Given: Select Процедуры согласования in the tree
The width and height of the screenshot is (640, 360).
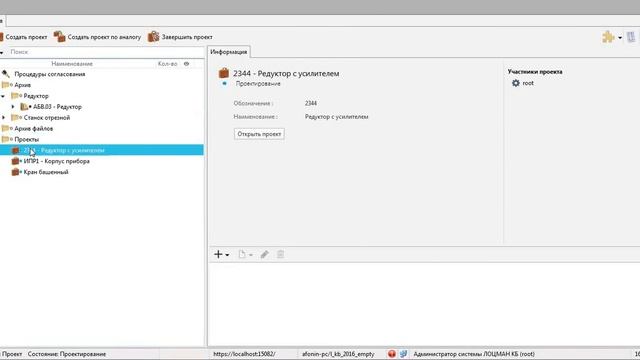Looking at the screenshot, I should tap(50, 74).
